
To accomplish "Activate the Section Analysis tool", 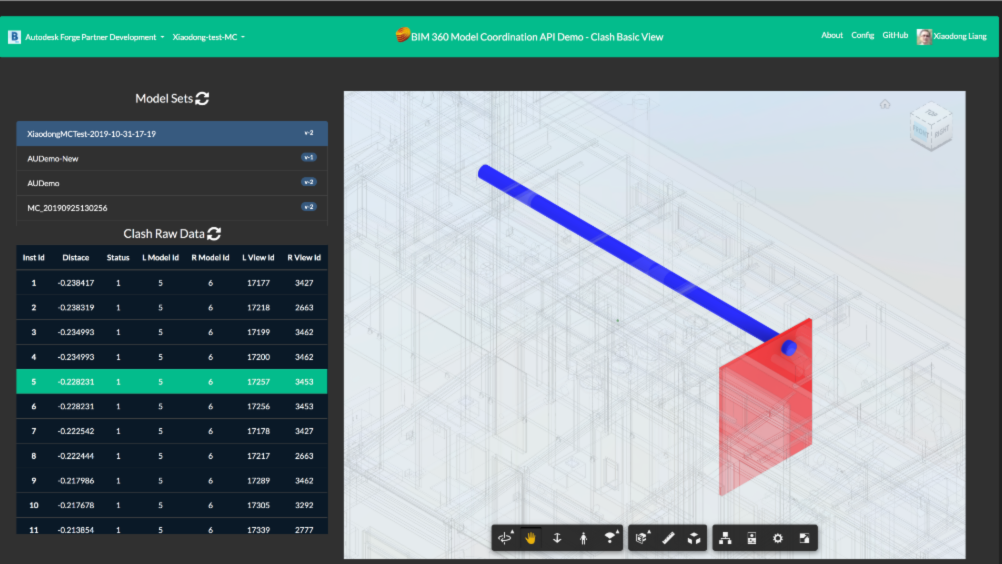I will pyautogui.click(x=642, y=538).
